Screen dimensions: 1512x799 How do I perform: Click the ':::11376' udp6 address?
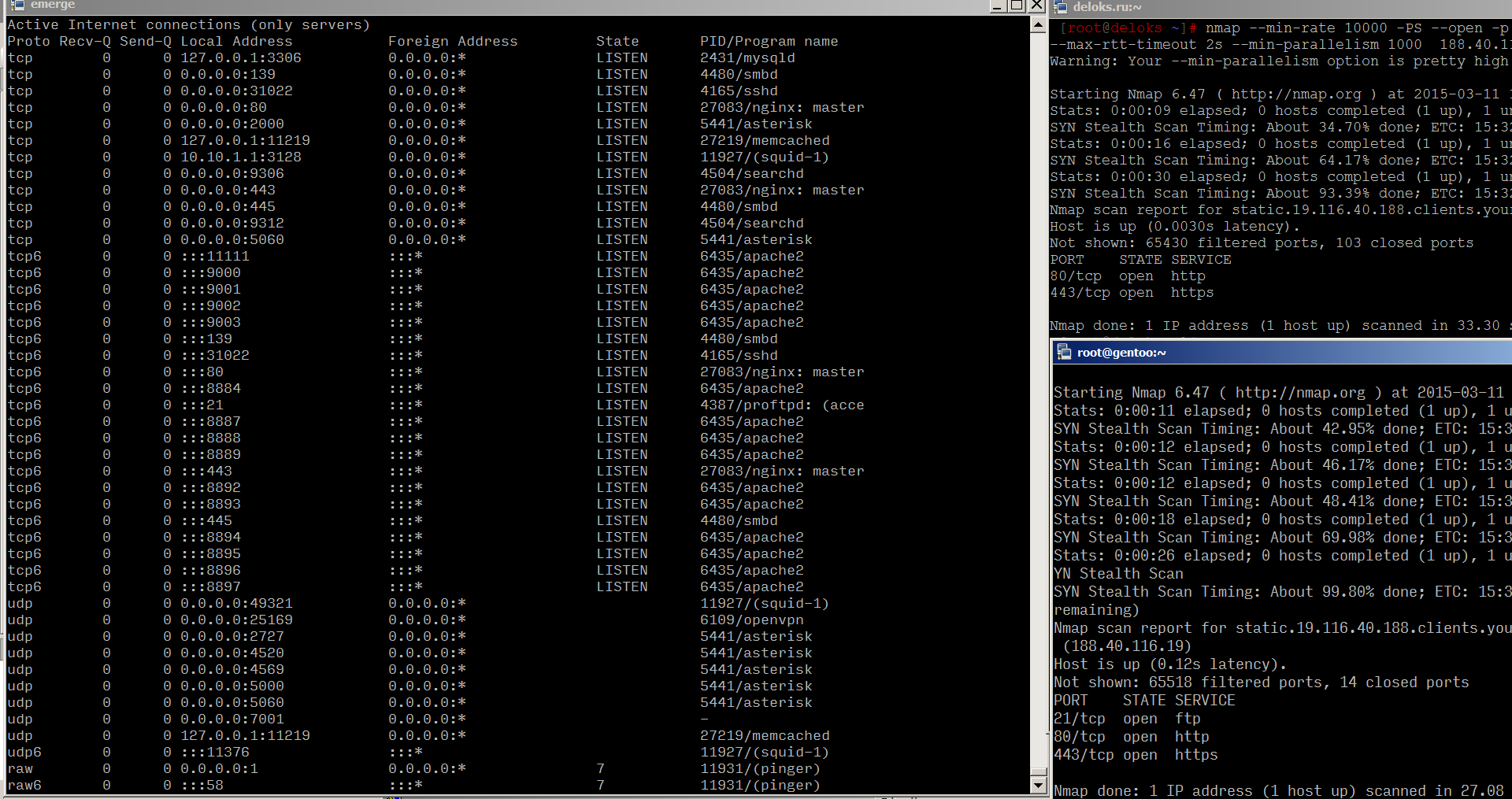click(x=215, y=752)
